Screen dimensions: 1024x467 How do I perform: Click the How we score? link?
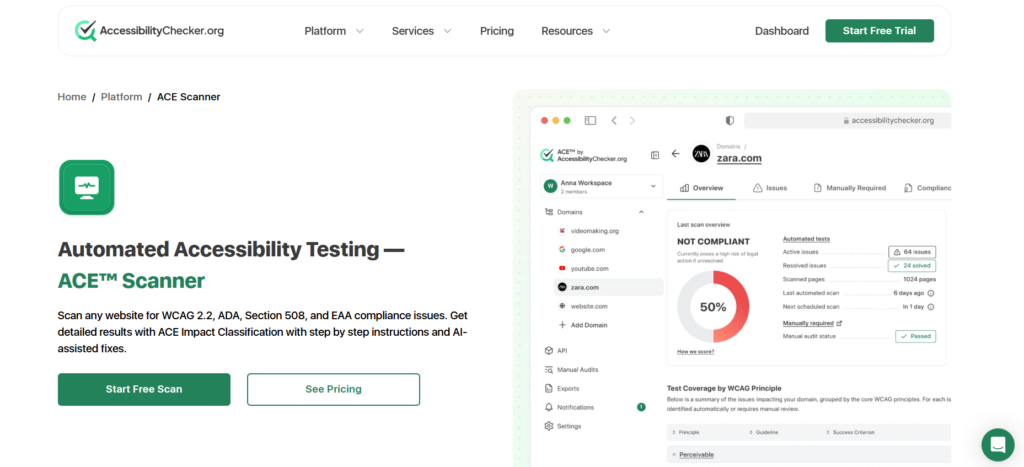[x=696, y=351]
